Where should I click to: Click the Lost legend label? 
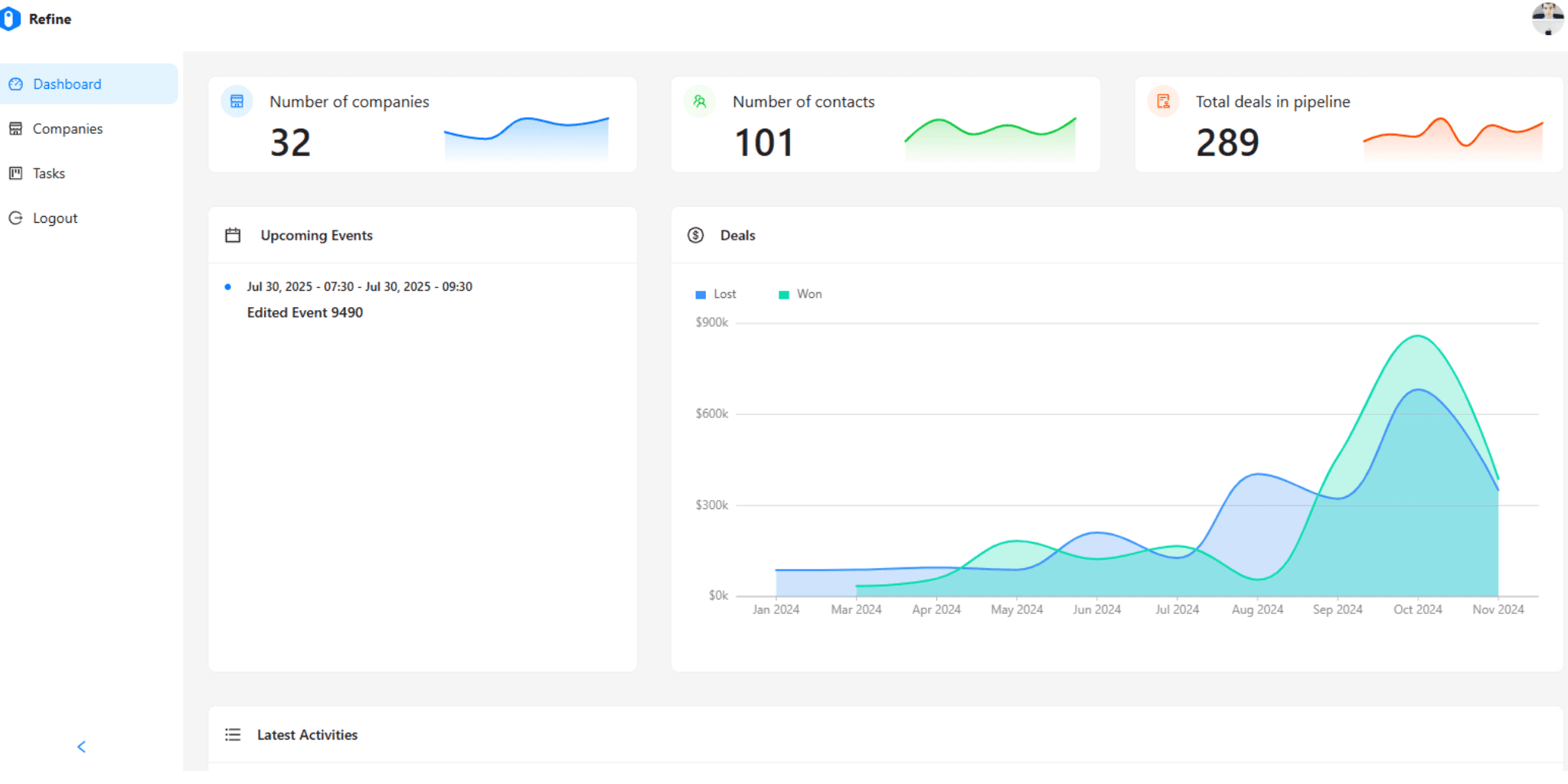pos(724,294)
